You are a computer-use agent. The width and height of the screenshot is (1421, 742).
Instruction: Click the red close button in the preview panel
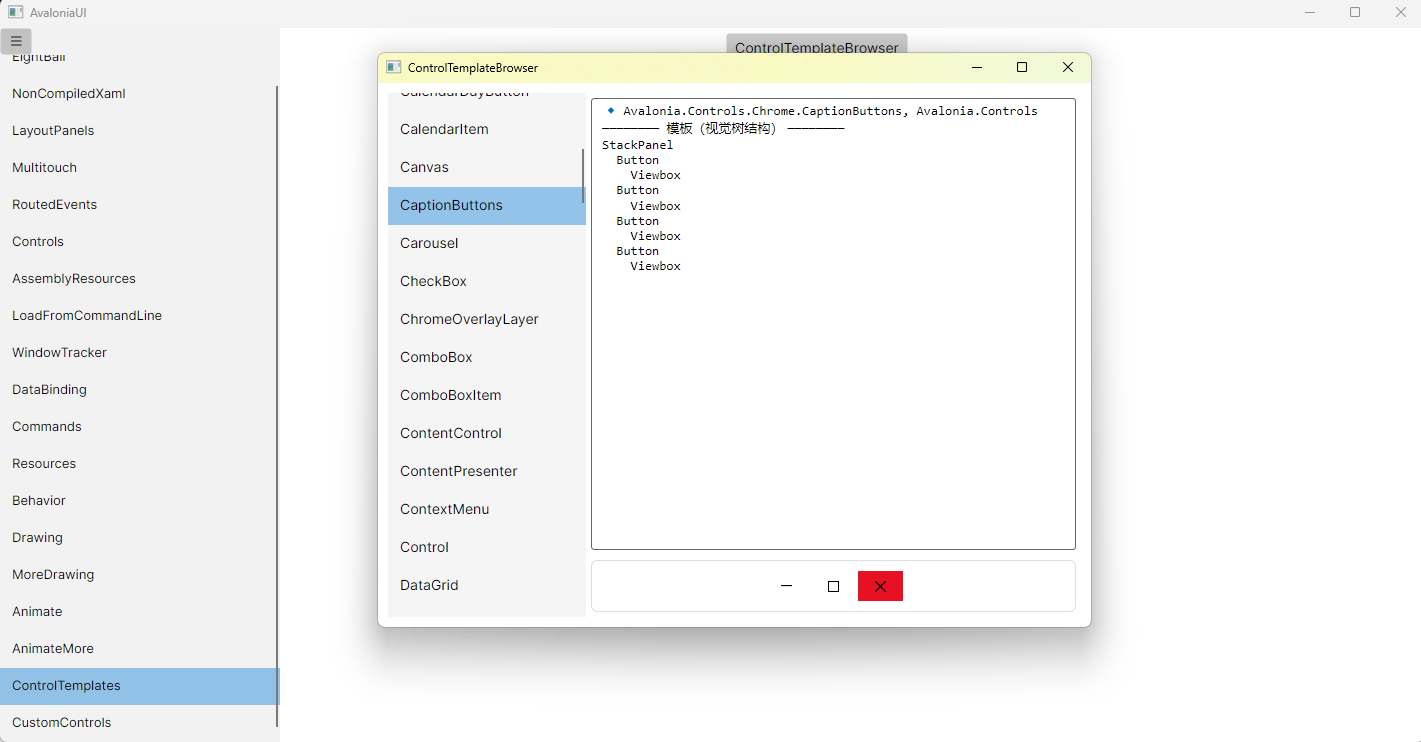[x=880, y=586]
